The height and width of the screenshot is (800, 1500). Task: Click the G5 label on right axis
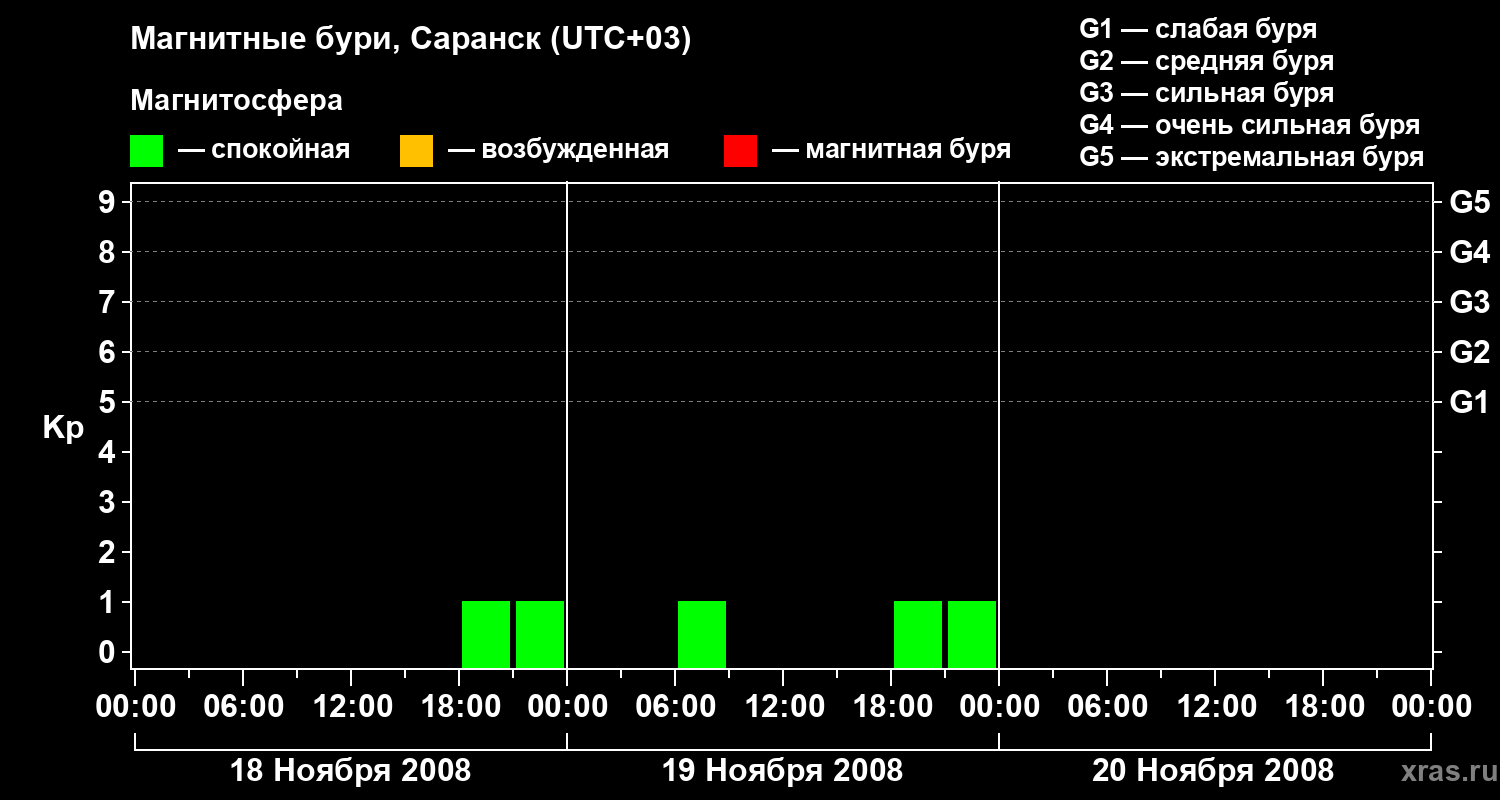pos(1470,203)
